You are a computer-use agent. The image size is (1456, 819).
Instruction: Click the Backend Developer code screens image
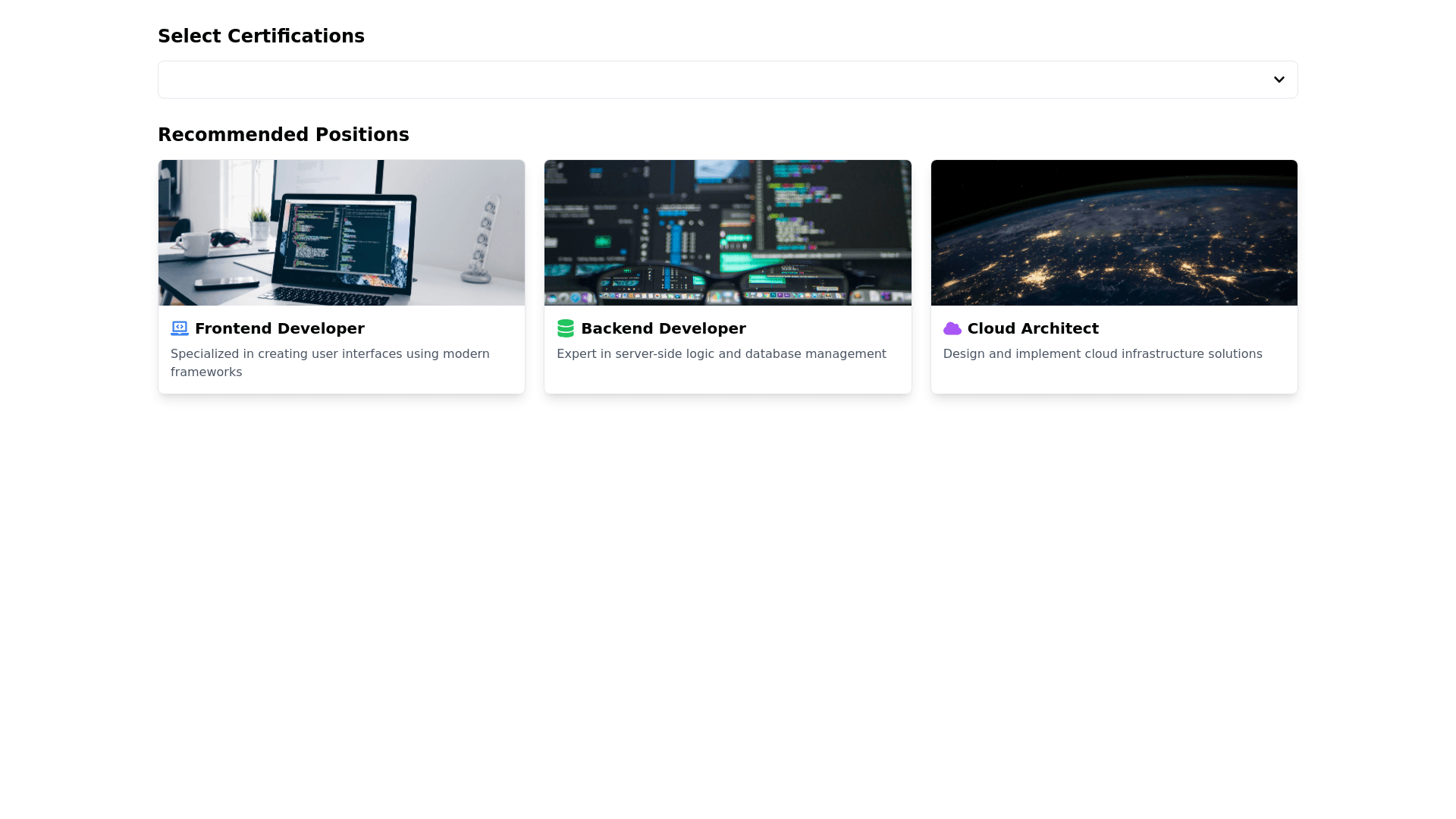tap(727, 232)
